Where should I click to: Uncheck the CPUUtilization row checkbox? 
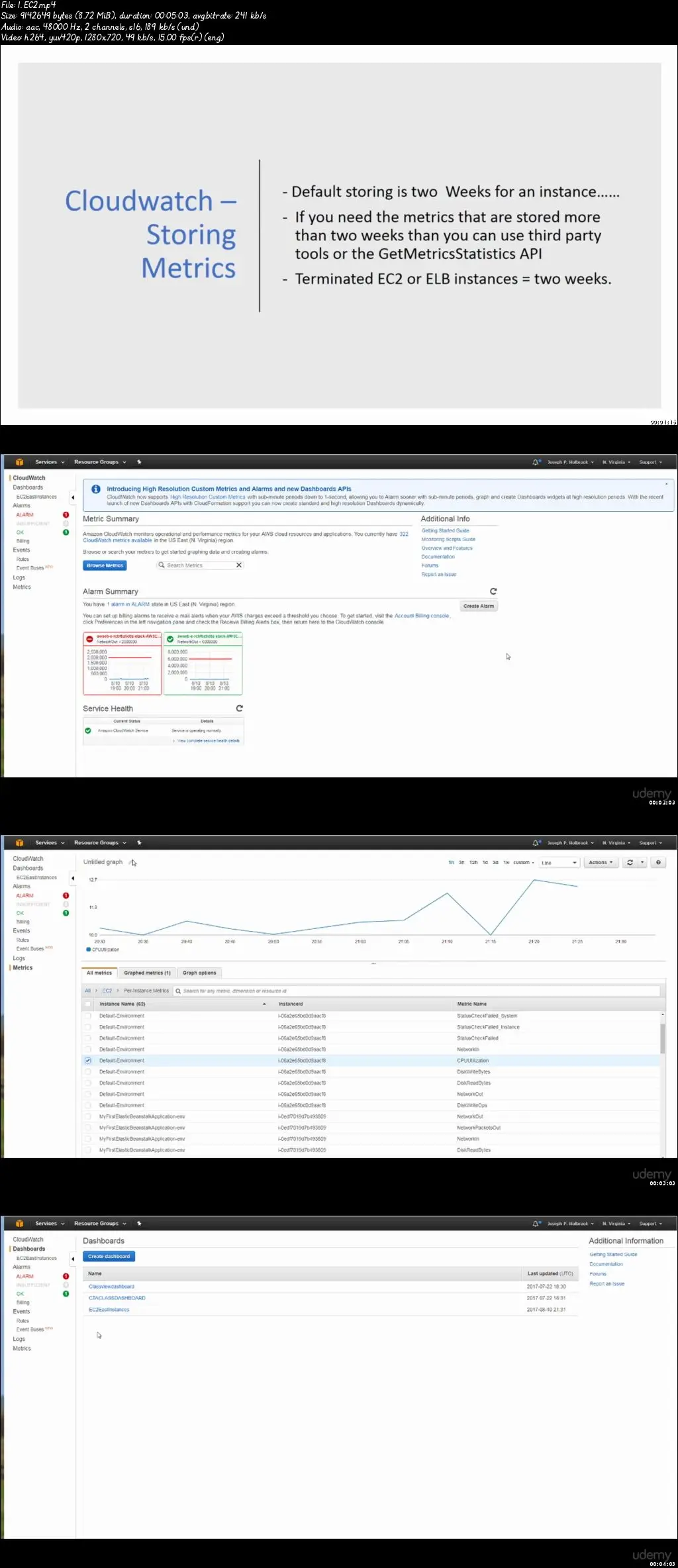point(88,1061)
